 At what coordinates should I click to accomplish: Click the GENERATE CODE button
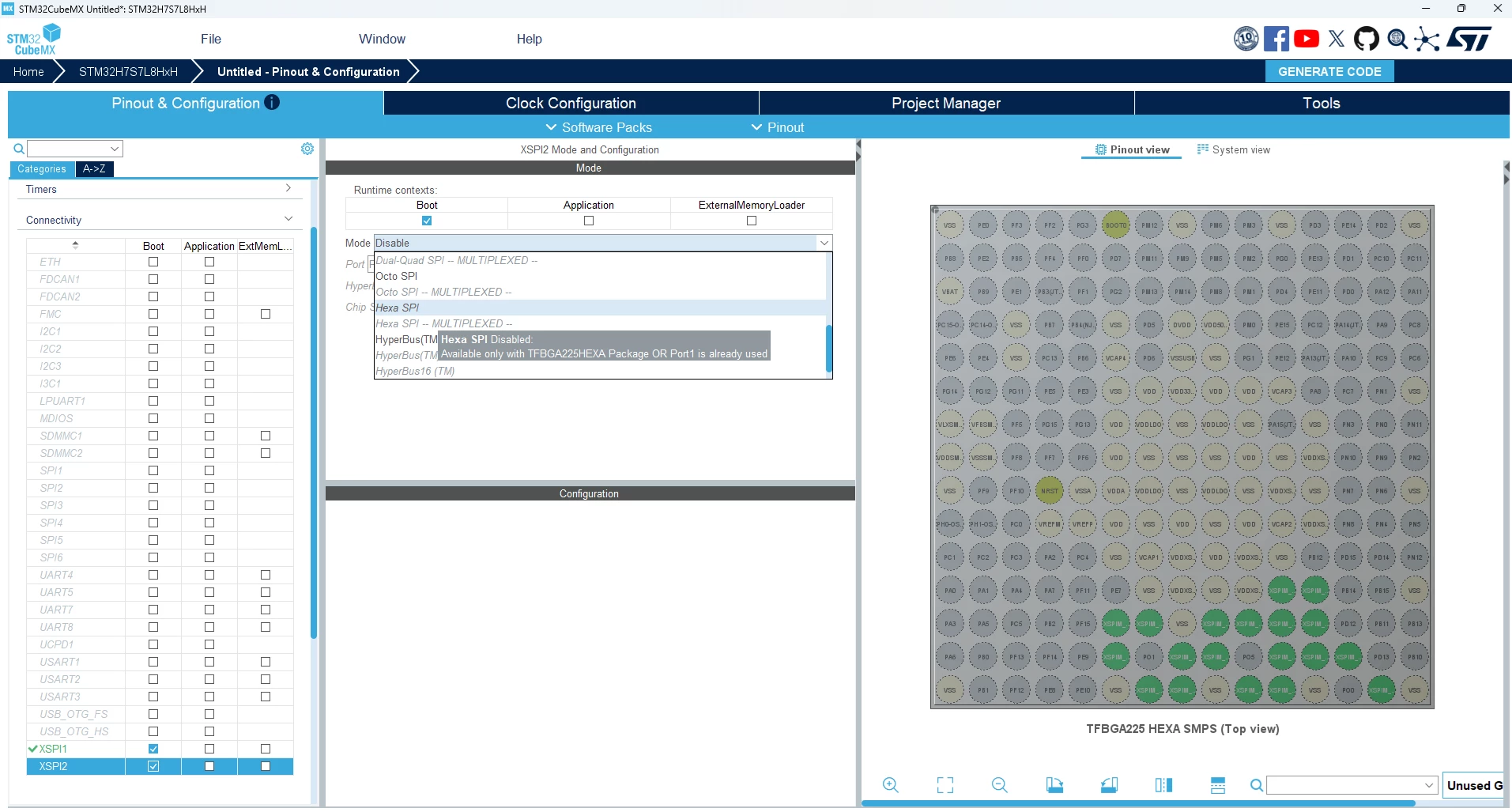(x=1329, y=71)
